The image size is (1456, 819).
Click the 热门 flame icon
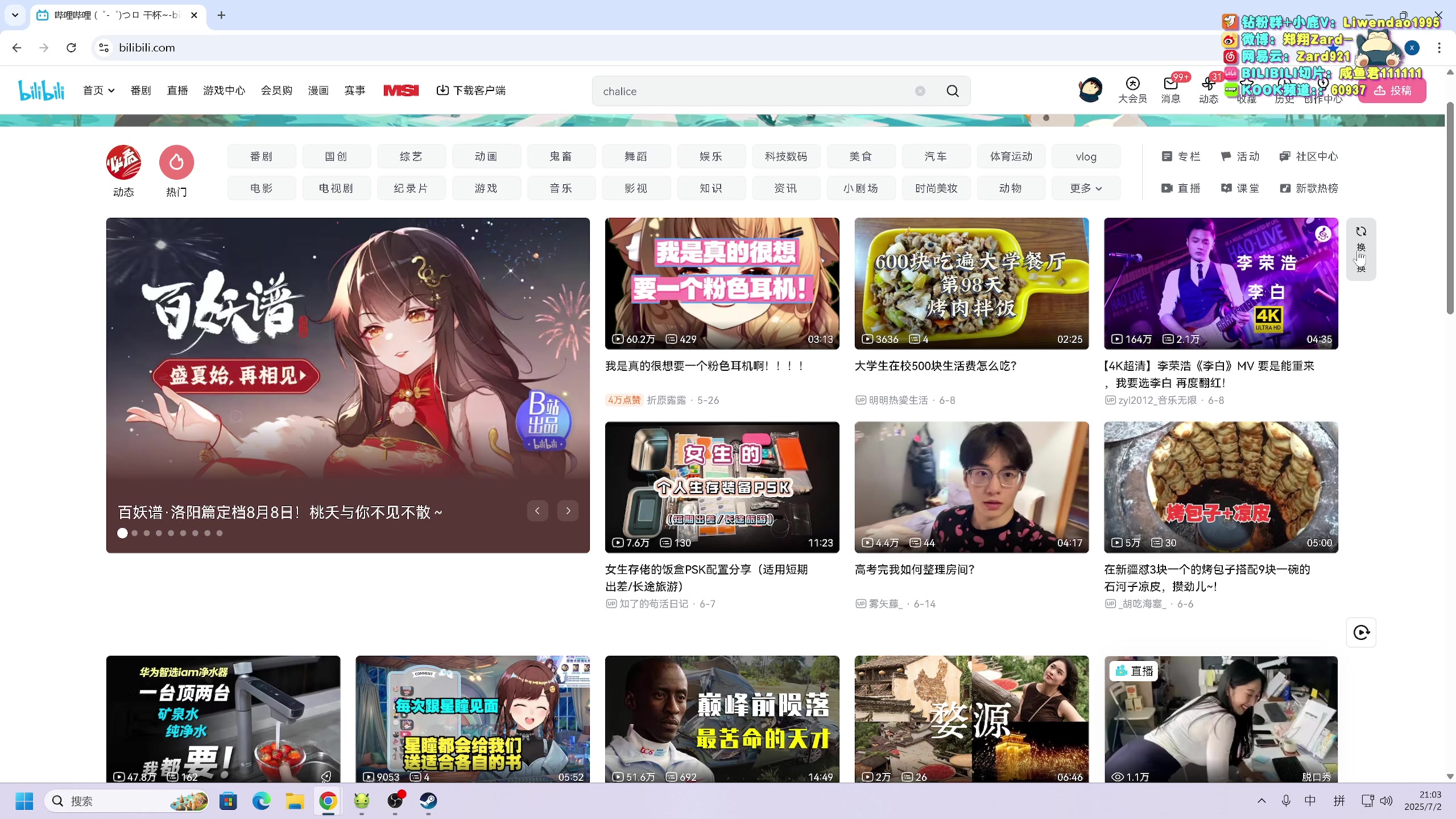pyautogui.click(x=176, y=162)
